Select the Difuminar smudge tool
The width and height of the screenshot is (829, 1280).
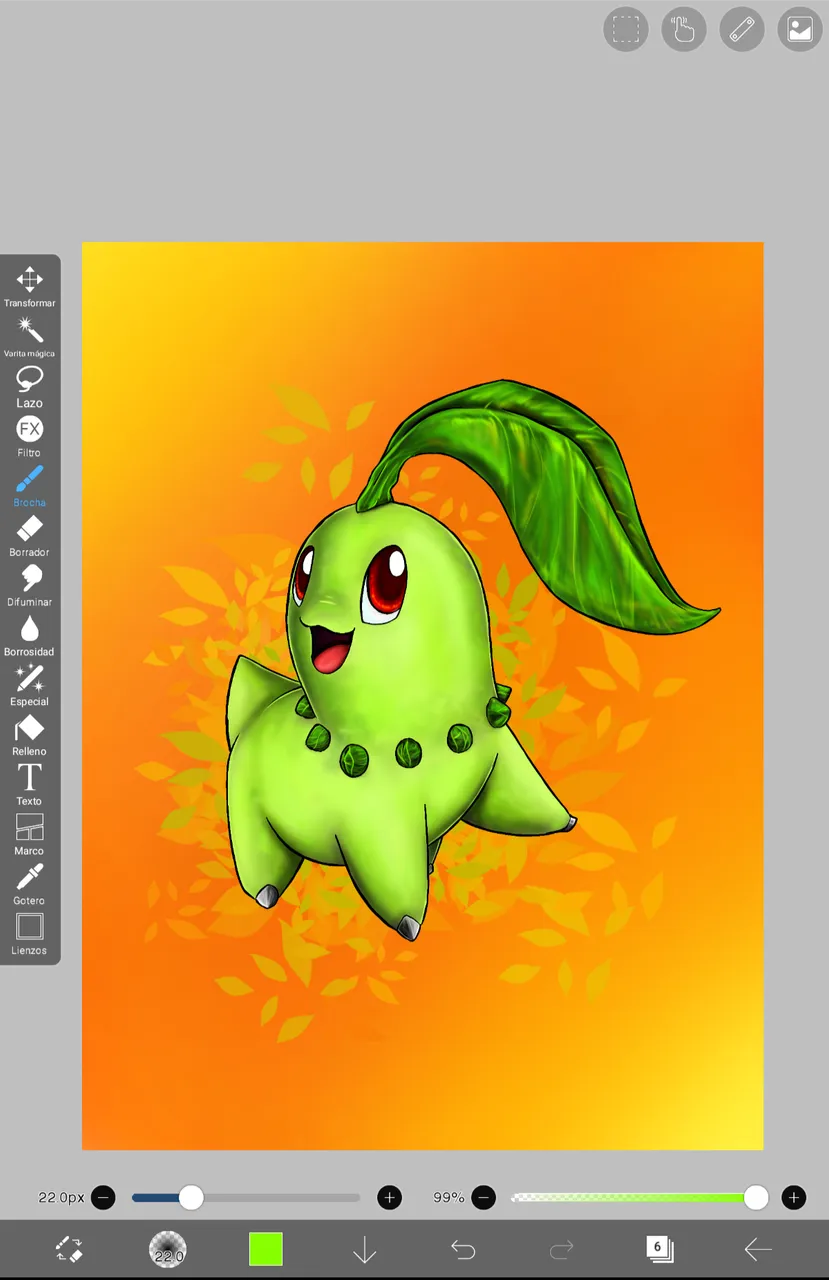tap(29, 586)
